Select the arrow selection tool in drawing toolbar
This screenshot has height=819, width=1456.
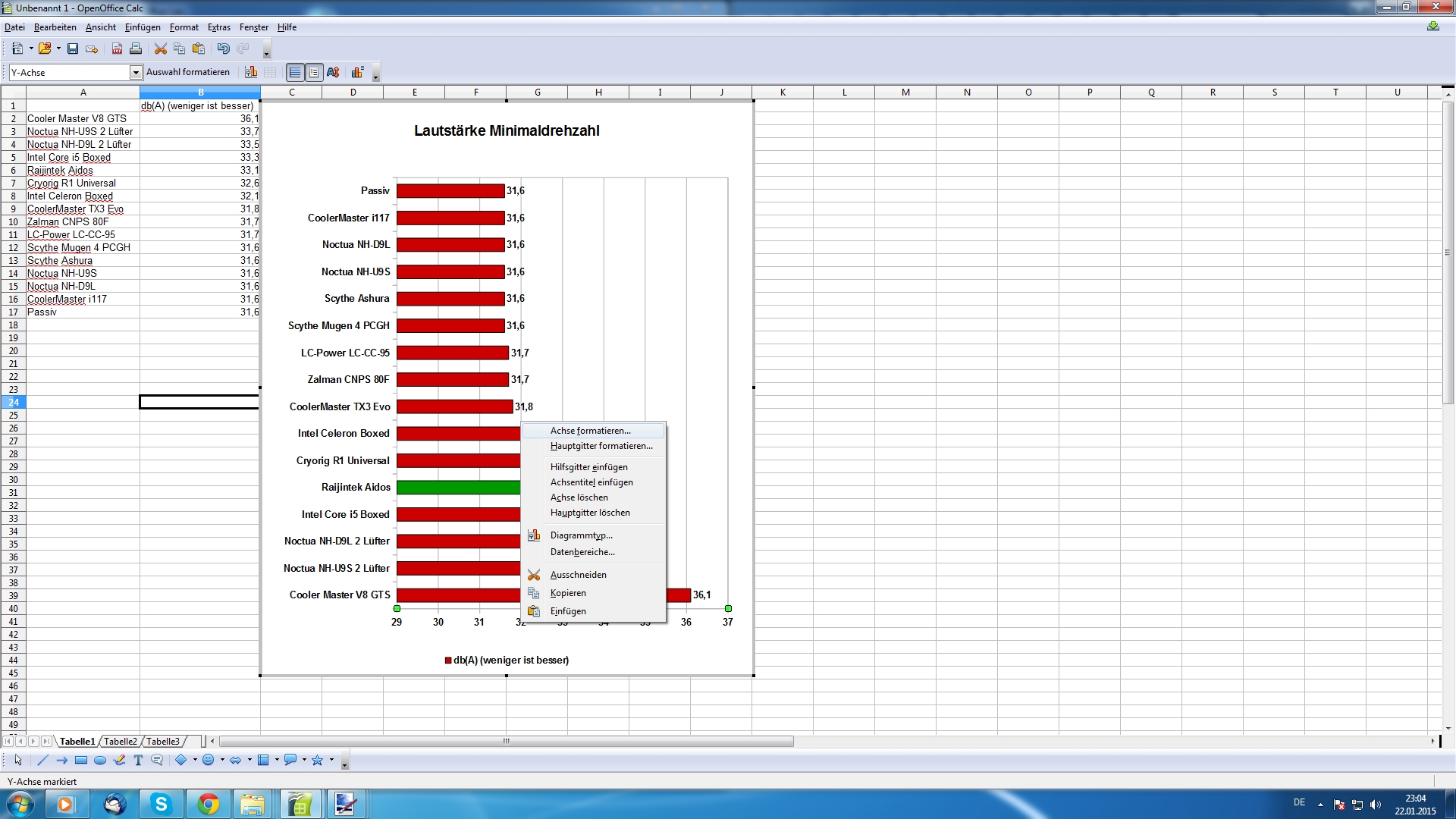pyautogui.click(x=17, y=760)
